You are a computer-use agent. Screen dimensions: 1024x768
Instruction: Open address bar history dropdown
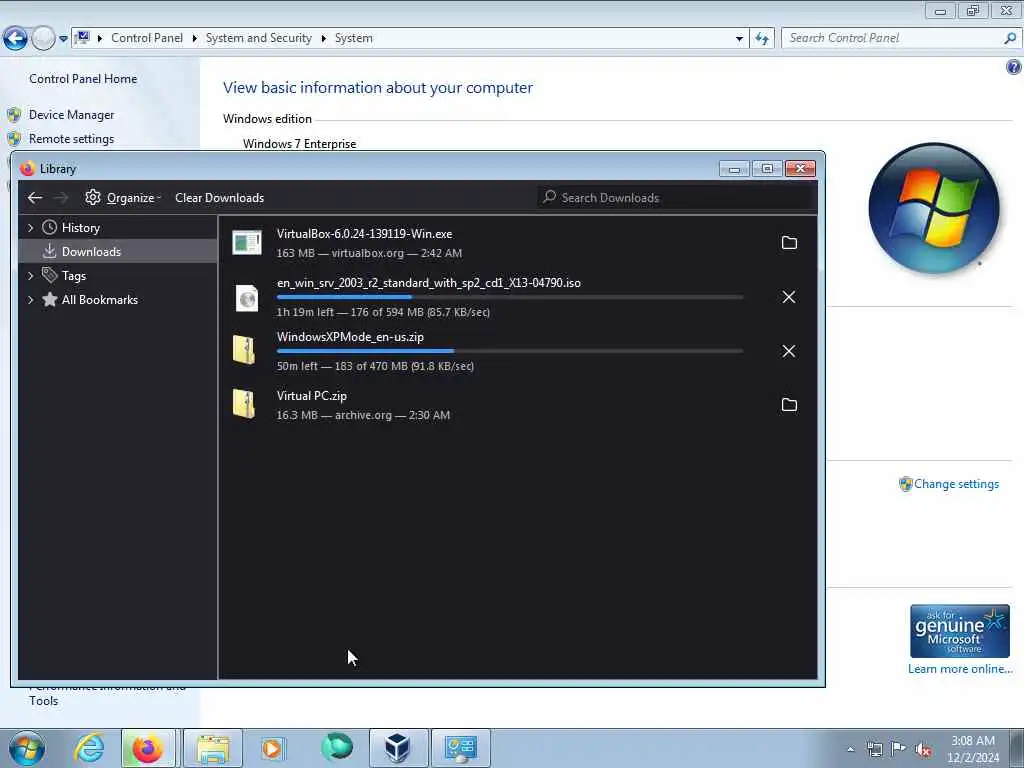pos(739,39)
